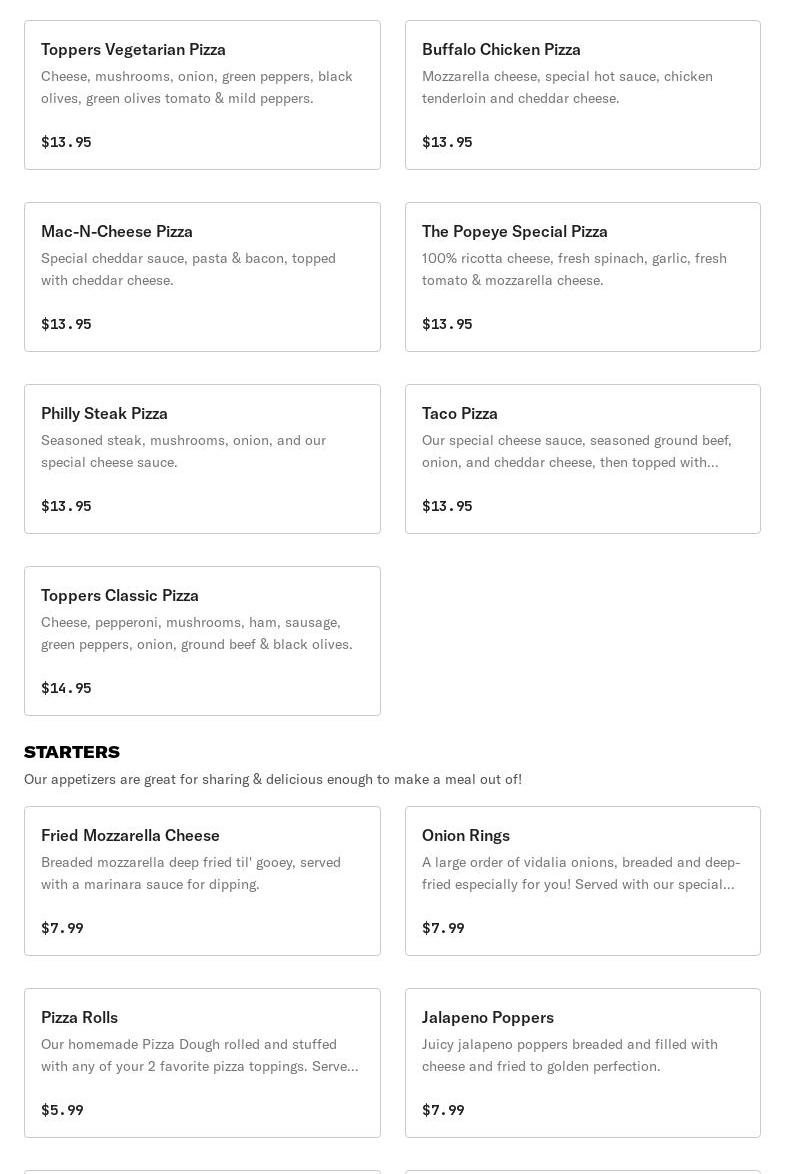Click the Onion Rings description text
785x1174 pixels.
(580, 873)
